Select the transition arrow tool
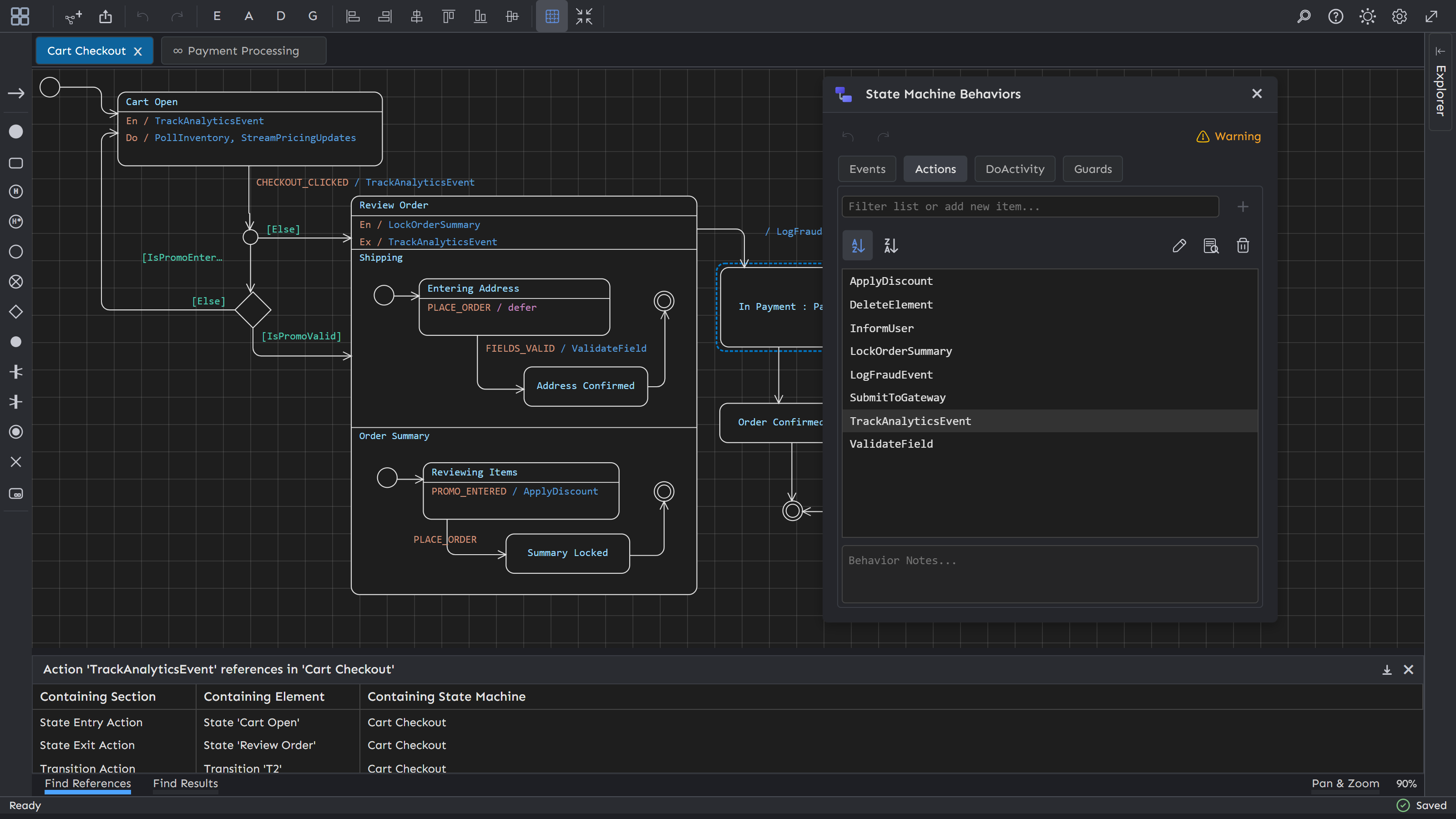The height and width of the screenshot is (819, 1456). pyautogui.click(x=16, y=93)
